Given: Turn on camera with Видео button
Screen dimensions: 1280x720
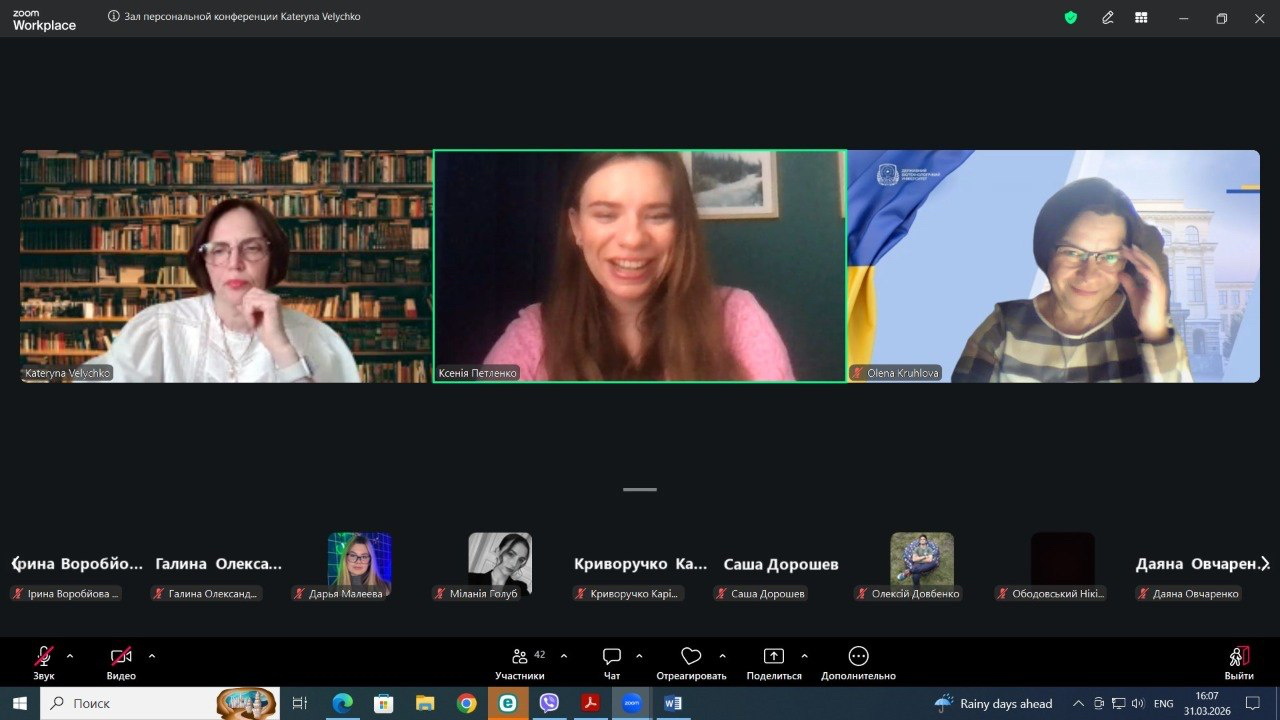Looking at the screenshot, I should pos(121,657).
